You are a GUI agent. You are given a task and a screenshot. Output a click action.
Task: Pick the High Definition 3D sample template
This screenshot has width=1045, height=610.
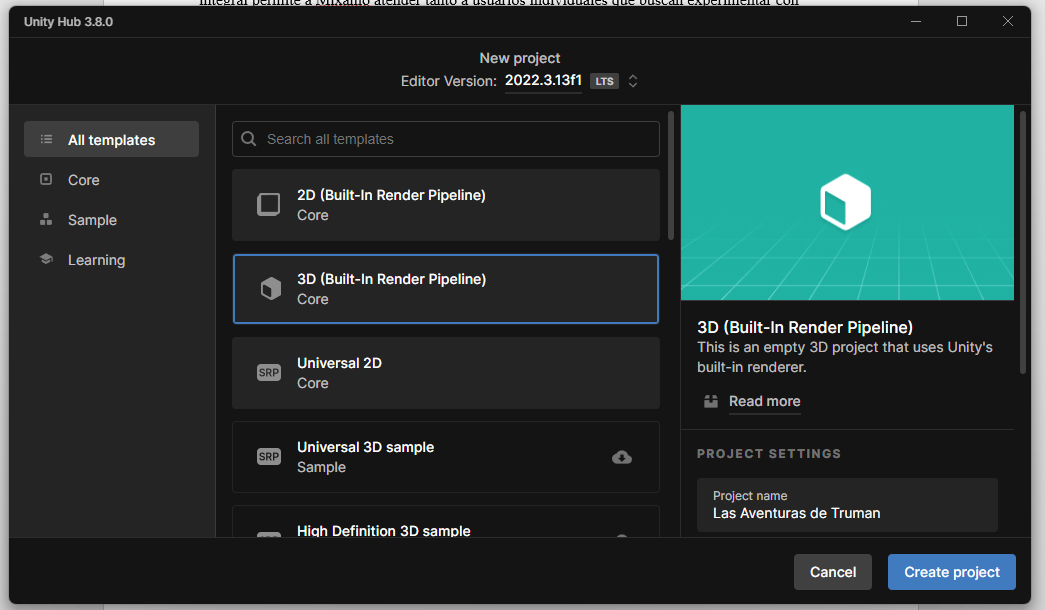[446, 521]
